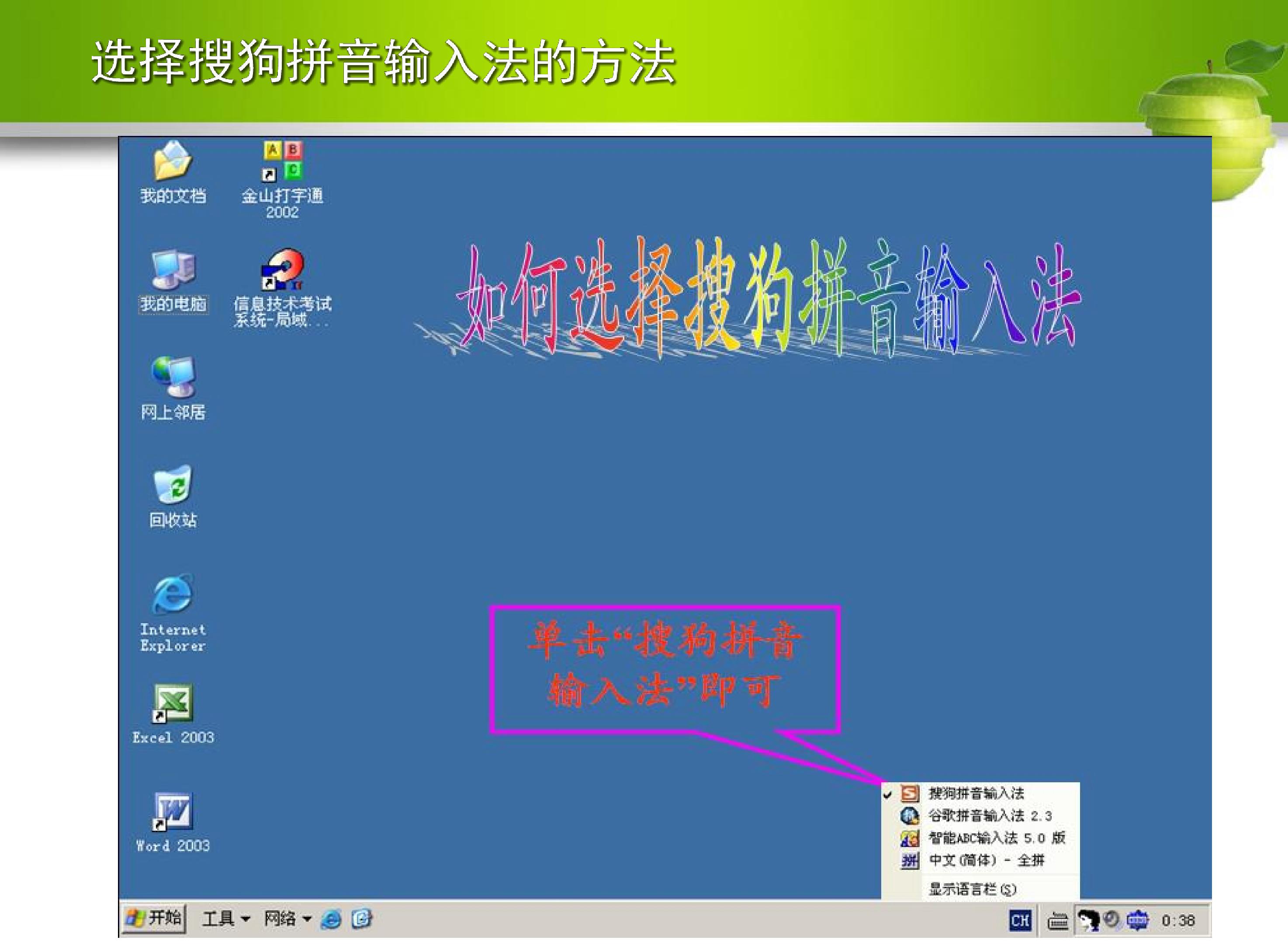
Task: Click the CH language indicator
Action: (1020, 920)
